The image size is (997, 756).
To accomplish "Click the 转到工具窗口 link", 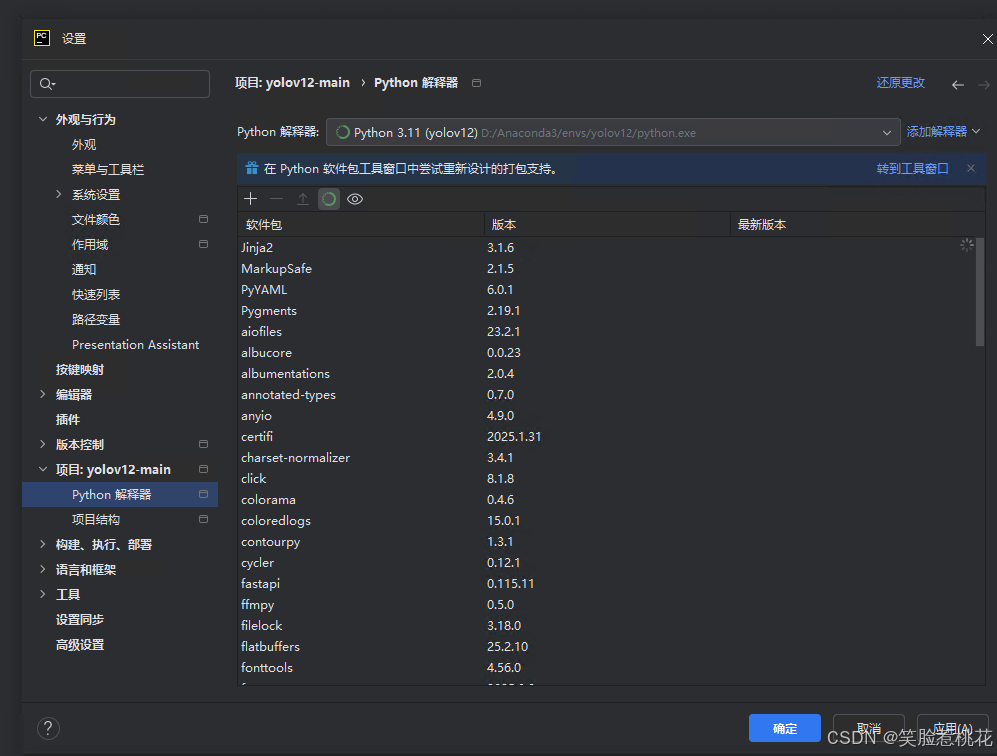I will coord(912,168).
